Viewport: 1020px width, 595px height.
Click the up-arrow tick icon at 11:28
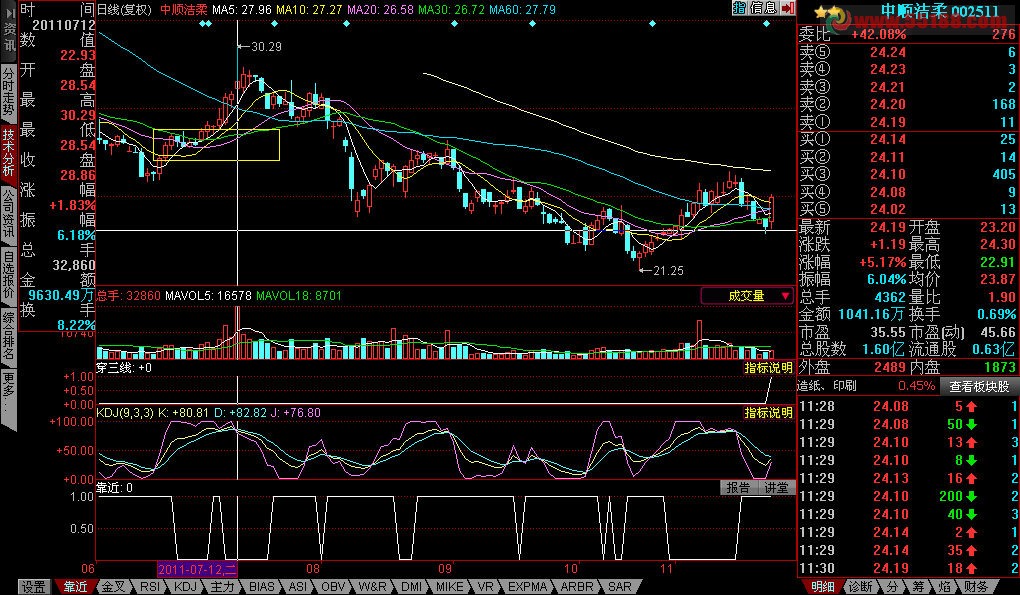point(971,407)
